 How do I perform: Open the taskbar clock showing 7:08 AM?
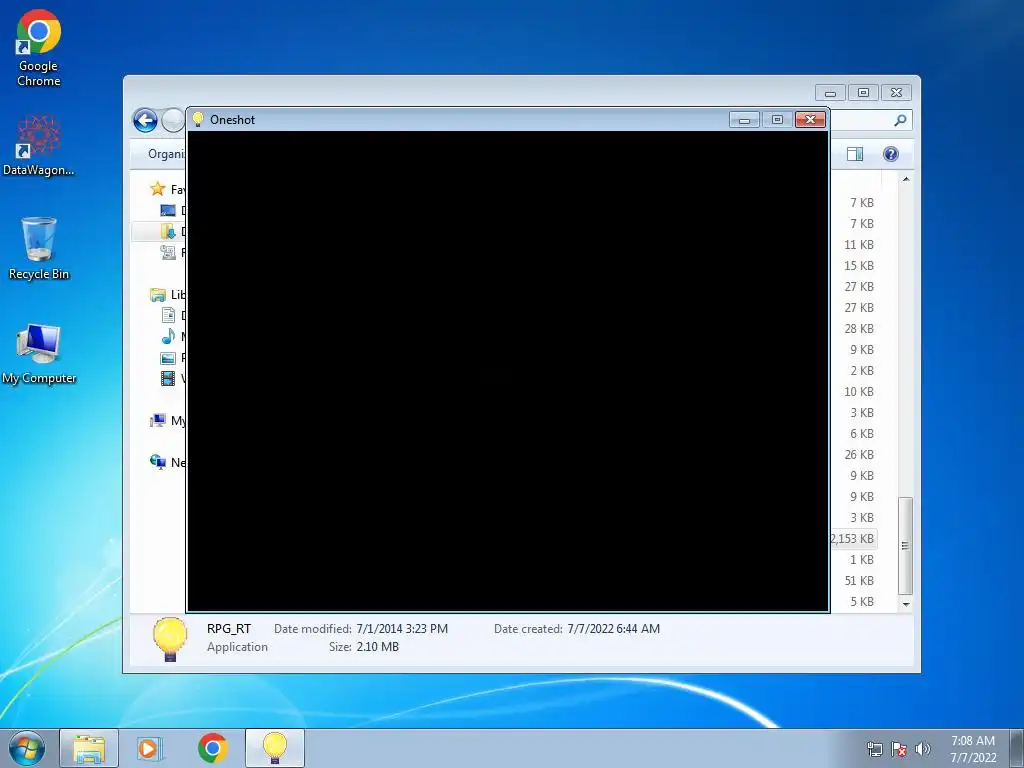pyautogui.click(x=973, y=749)
